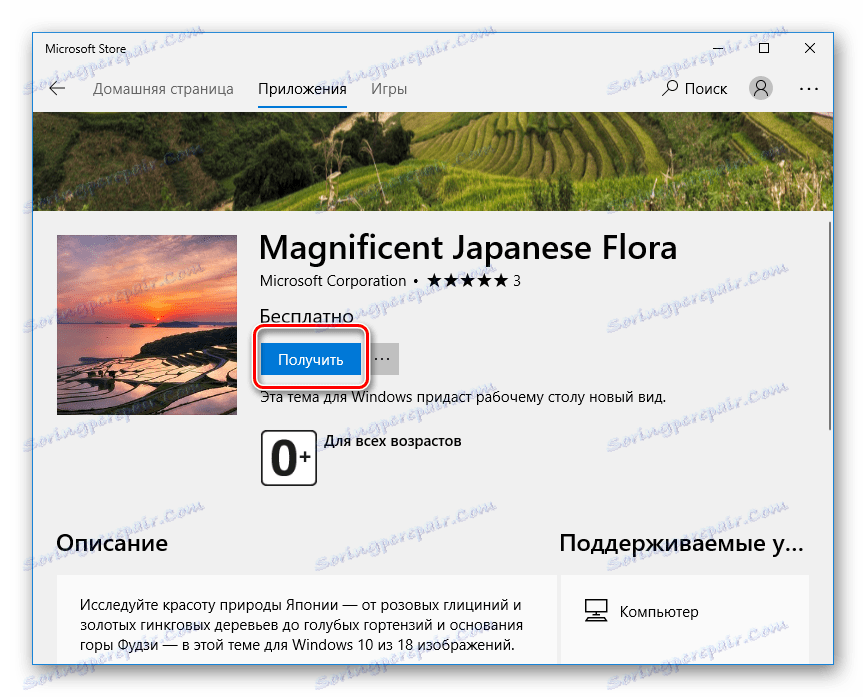Viewport: 866px width, 697px height.
Task: Switch to the Приложения tab
Action: (305, 88)
